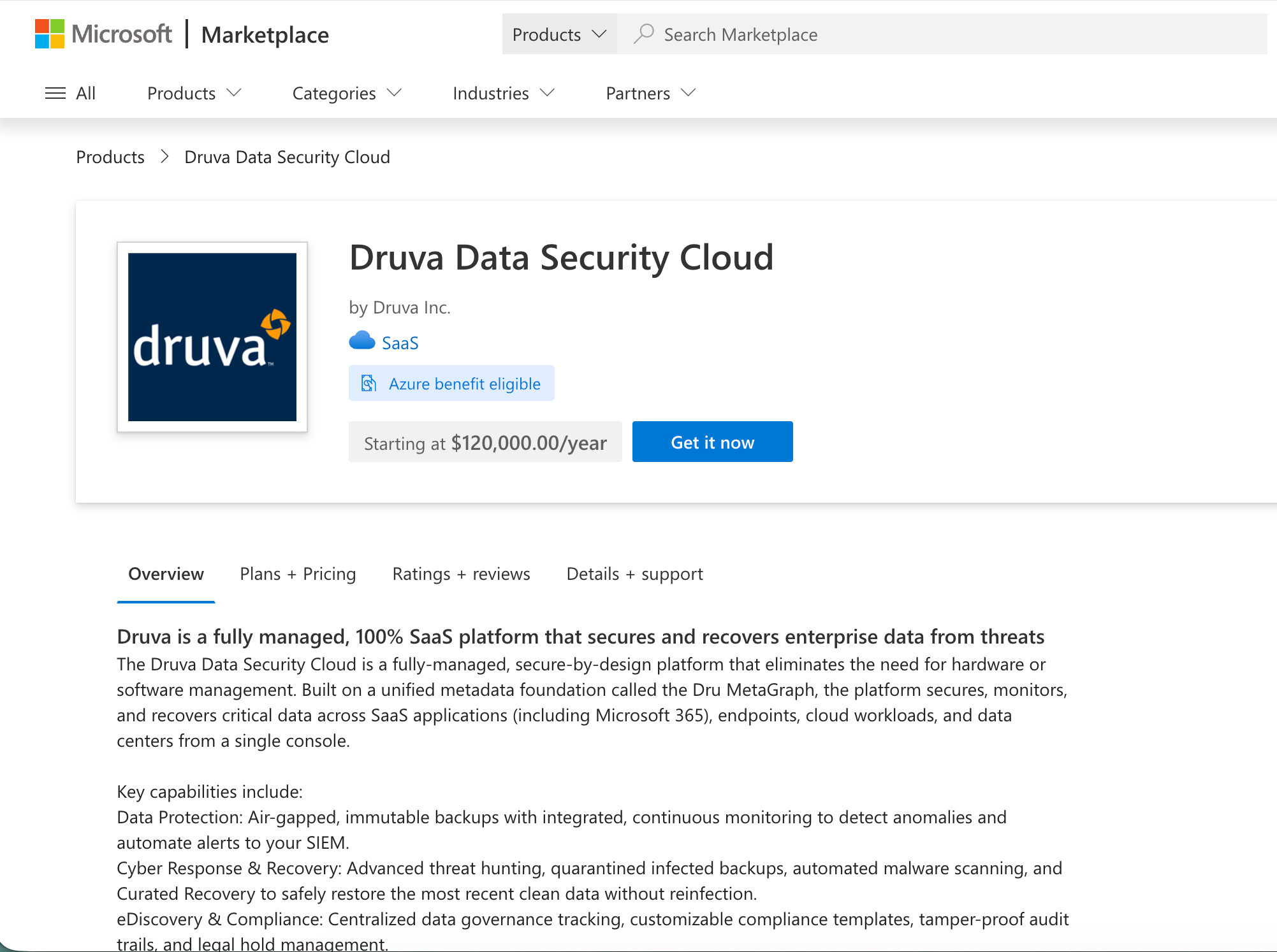
Task: Open the All hamburger menu
Action: (x=70, y=93)
